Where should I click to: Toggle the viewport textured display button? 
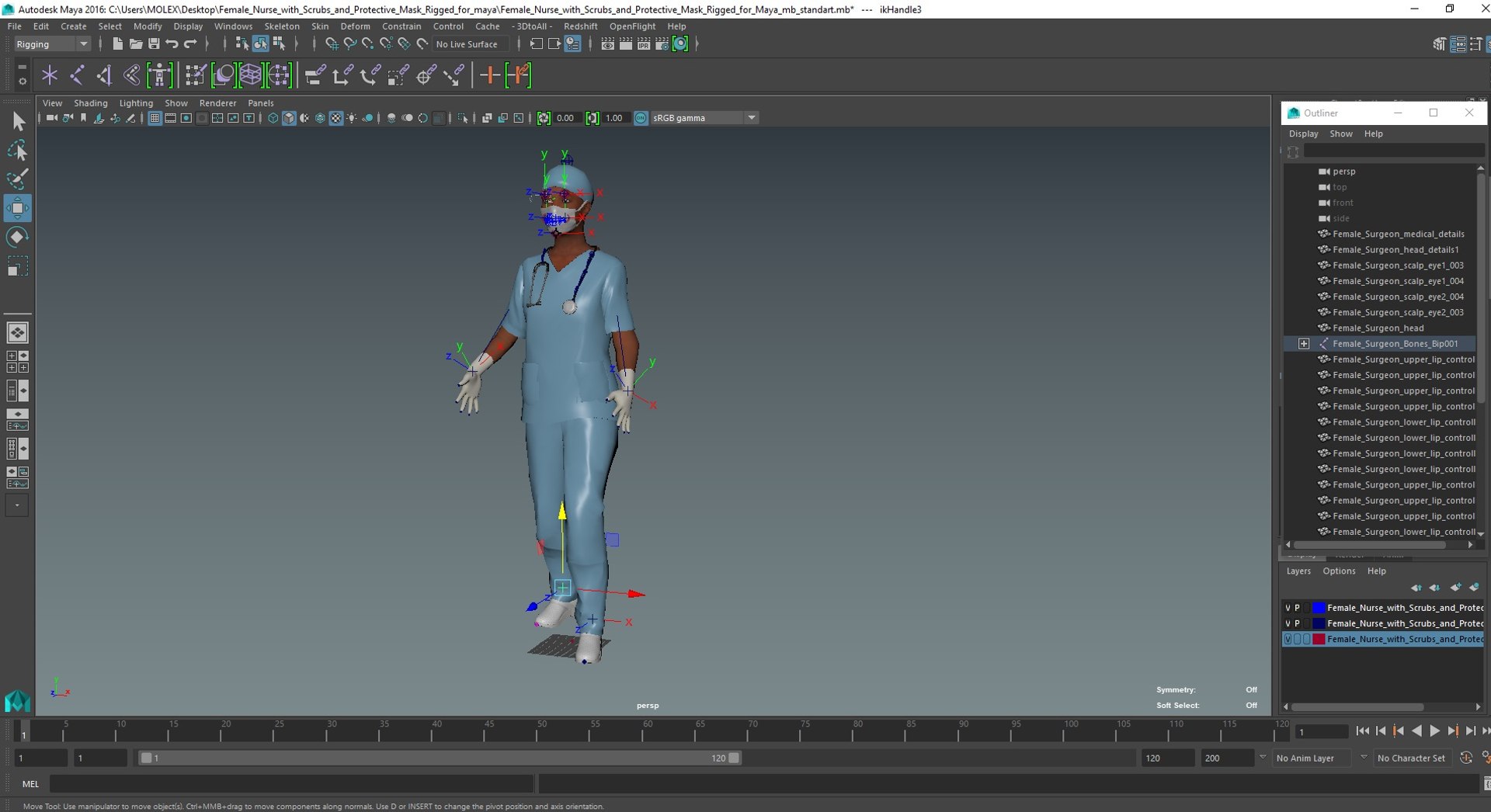[x=335, y=118]
